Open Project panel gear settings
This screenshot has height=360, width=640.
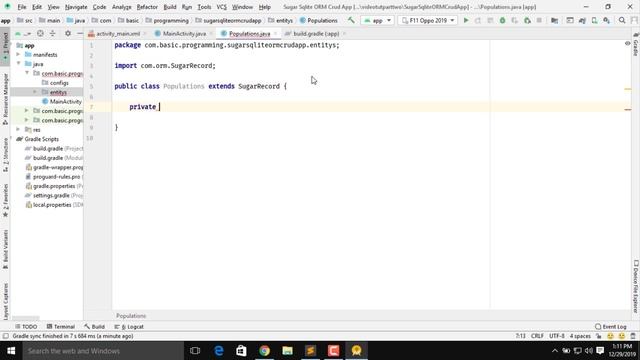click(x=68, y=33)
